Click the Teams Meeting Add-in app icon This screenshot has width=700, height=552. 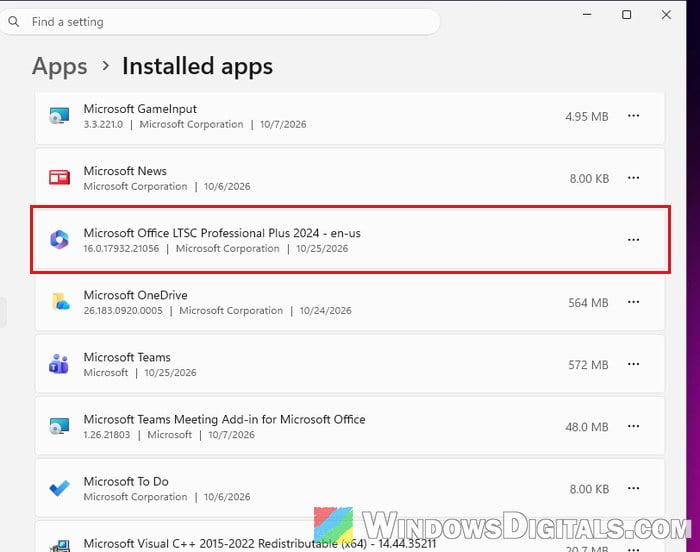tap(59, 426)
